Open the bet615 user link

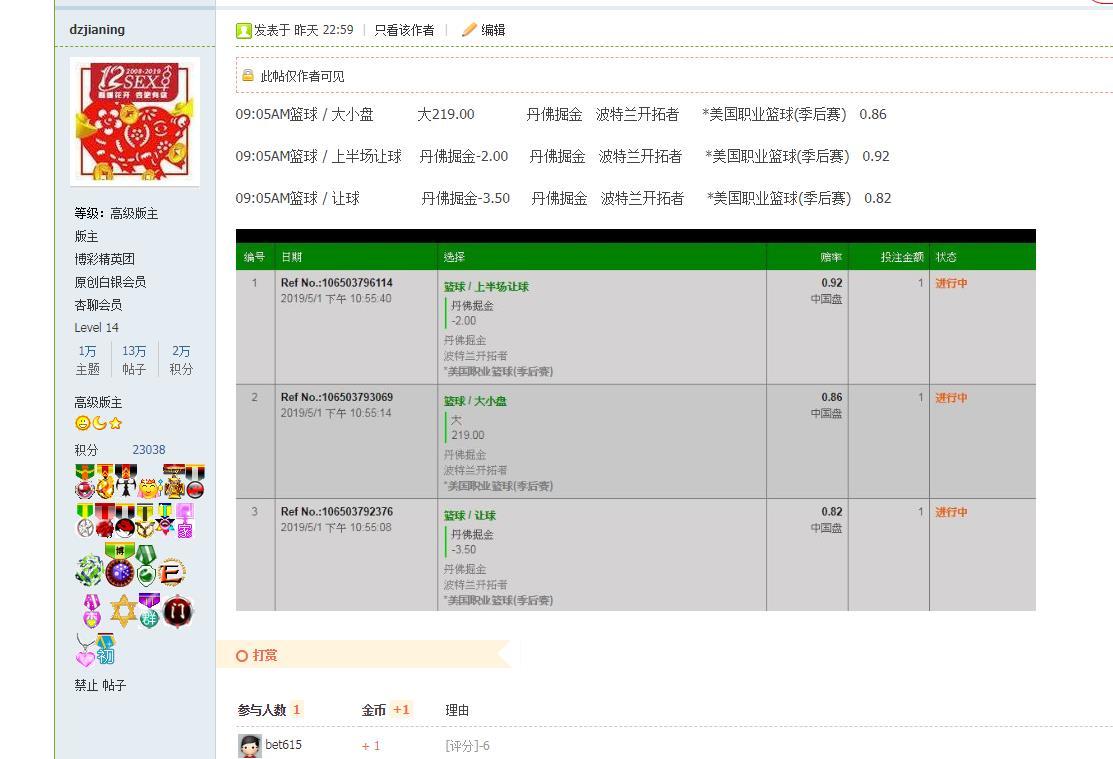(283, 745)
